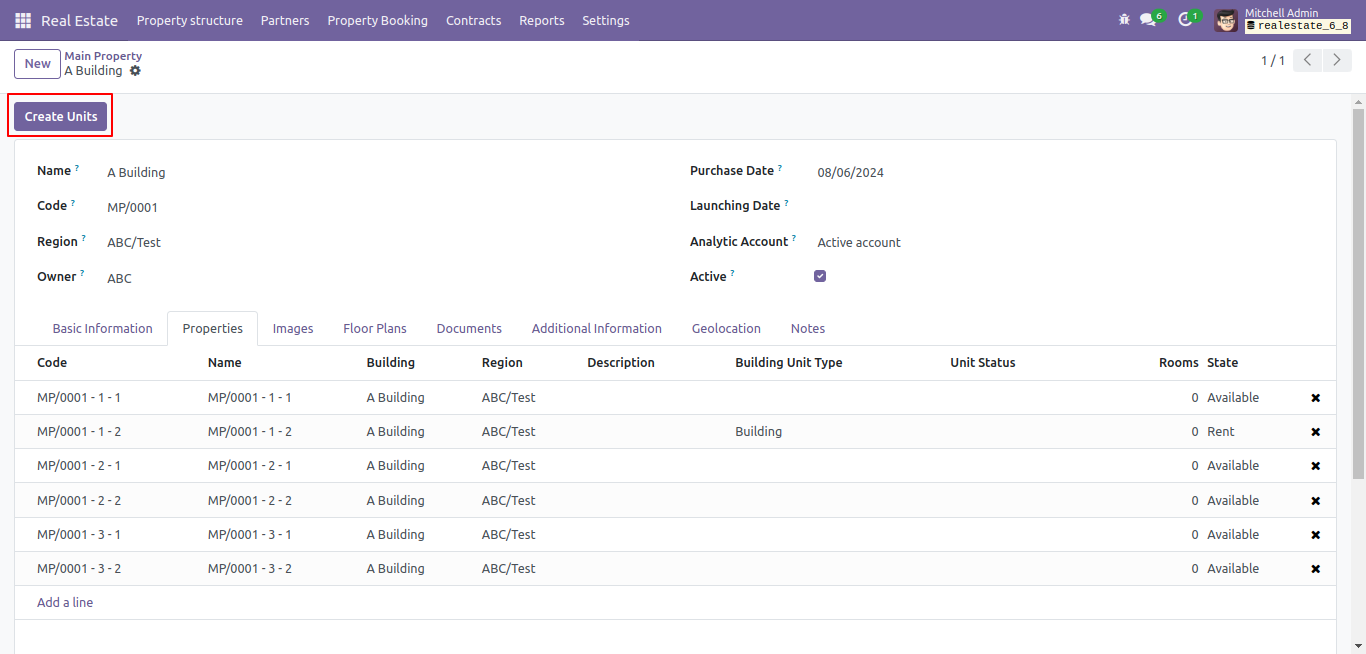Open Partners menu
Image resolution: width=1366 pixels, height=654 pixels.
coord(285,20)
